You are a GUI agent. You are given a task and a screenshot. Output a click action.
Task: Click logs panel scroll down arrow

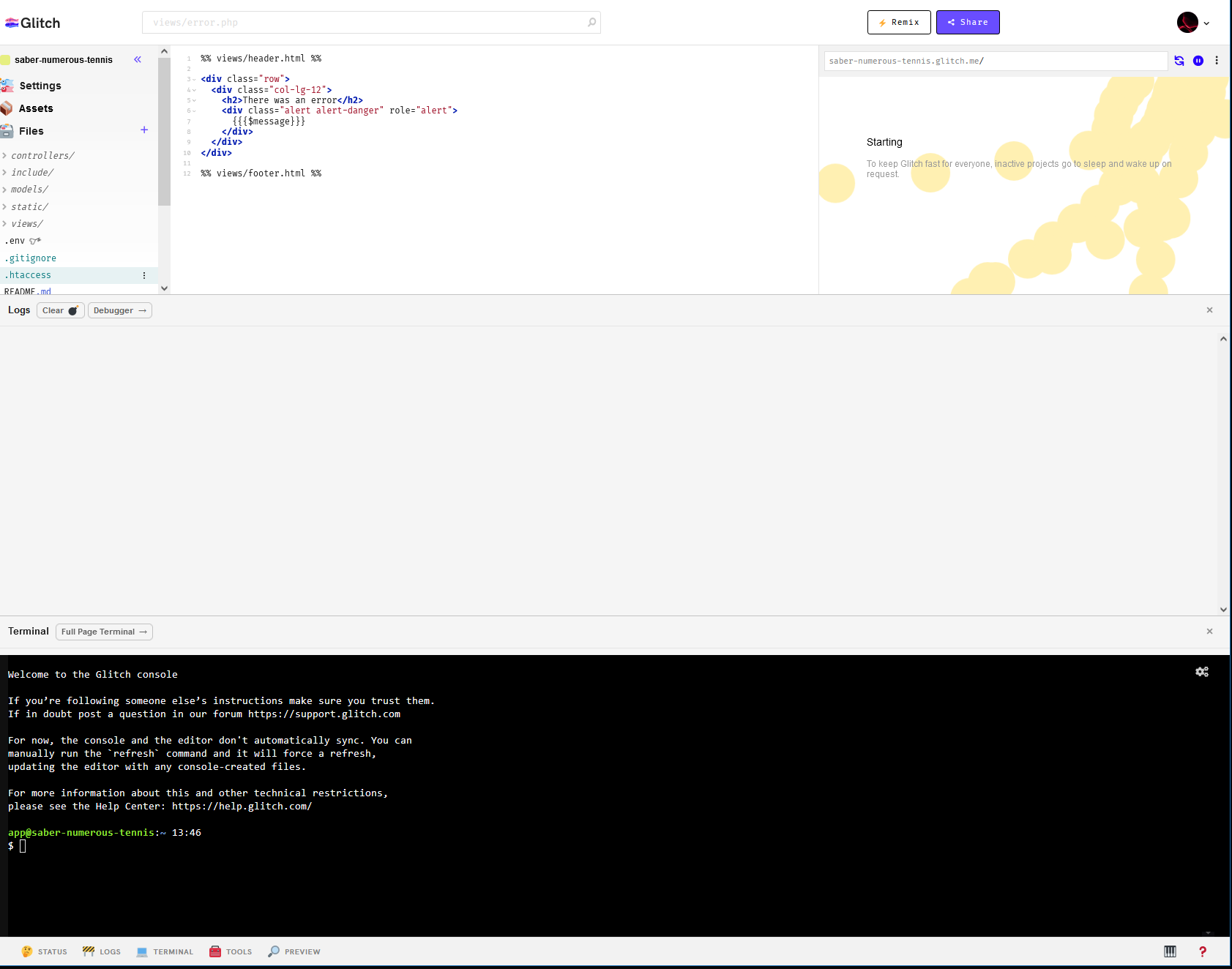(x=1223, y=610)
